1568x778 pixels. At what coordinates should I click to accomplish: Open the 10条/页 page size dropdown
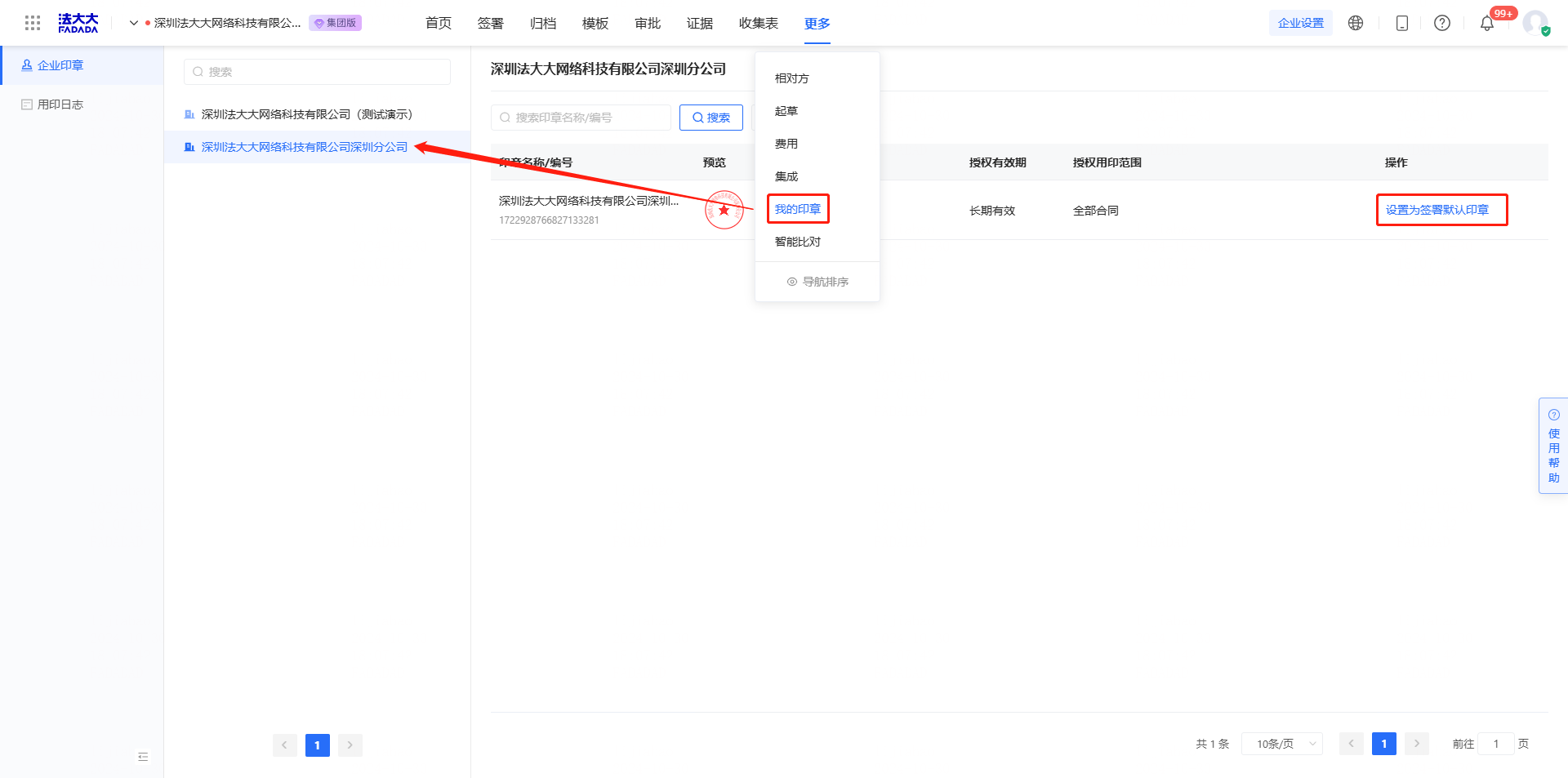1282,744
